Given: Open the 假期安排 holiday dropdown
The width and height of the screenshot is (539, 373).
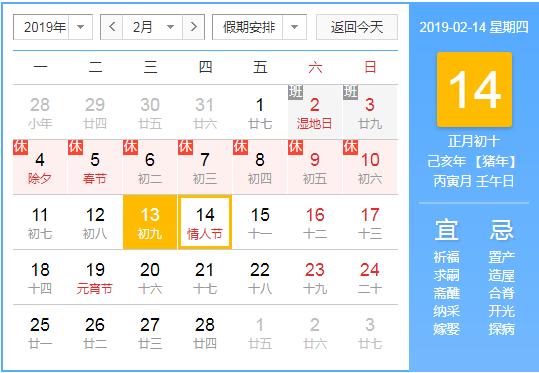Looking at the screenshot, I should pyautogui.click(x=259, y=27).
